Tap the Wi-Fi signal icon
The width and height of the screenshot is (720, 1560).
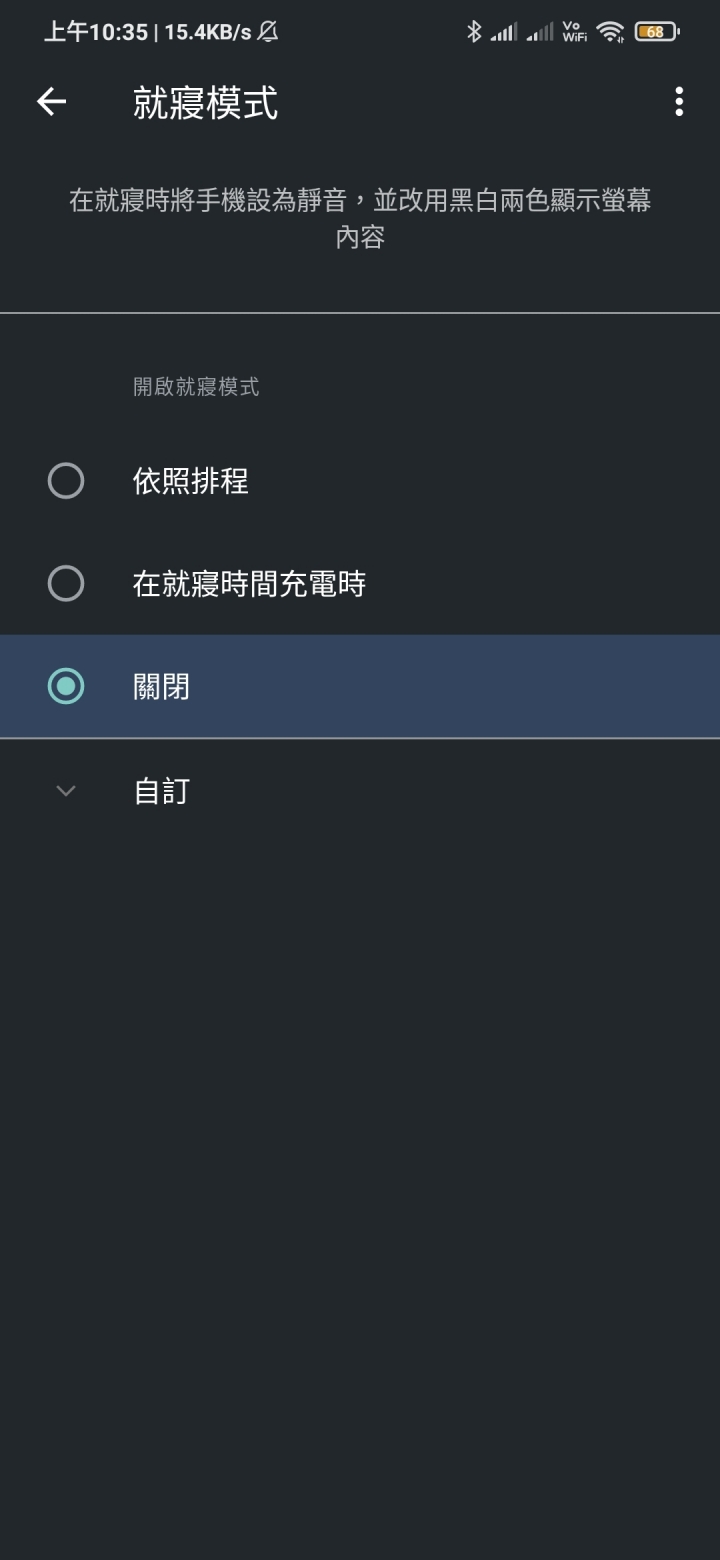(610, 32)
